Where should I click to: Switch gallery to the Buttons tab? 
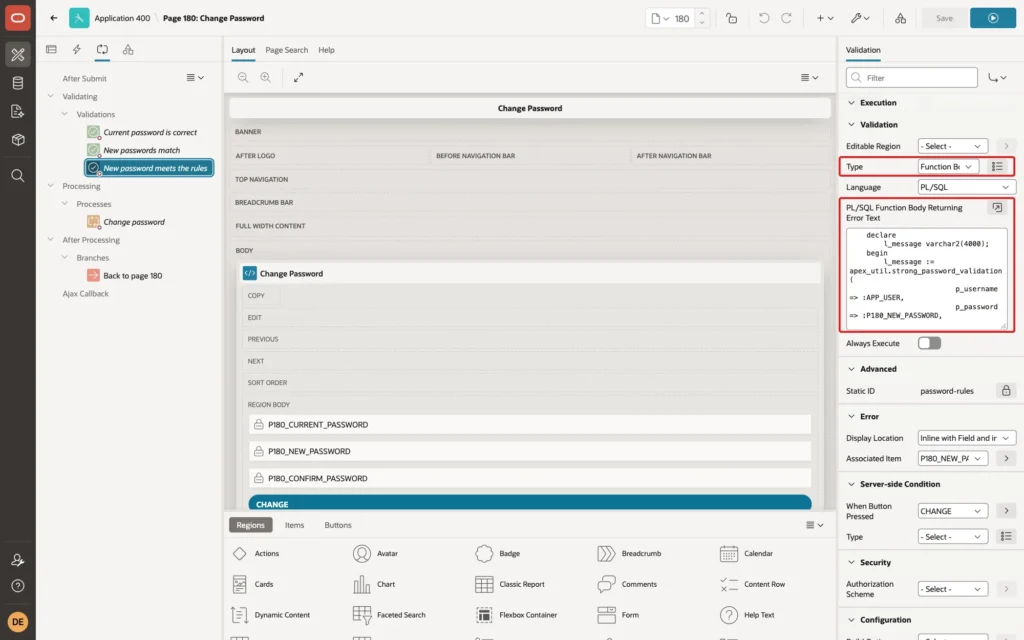[338, 525]
